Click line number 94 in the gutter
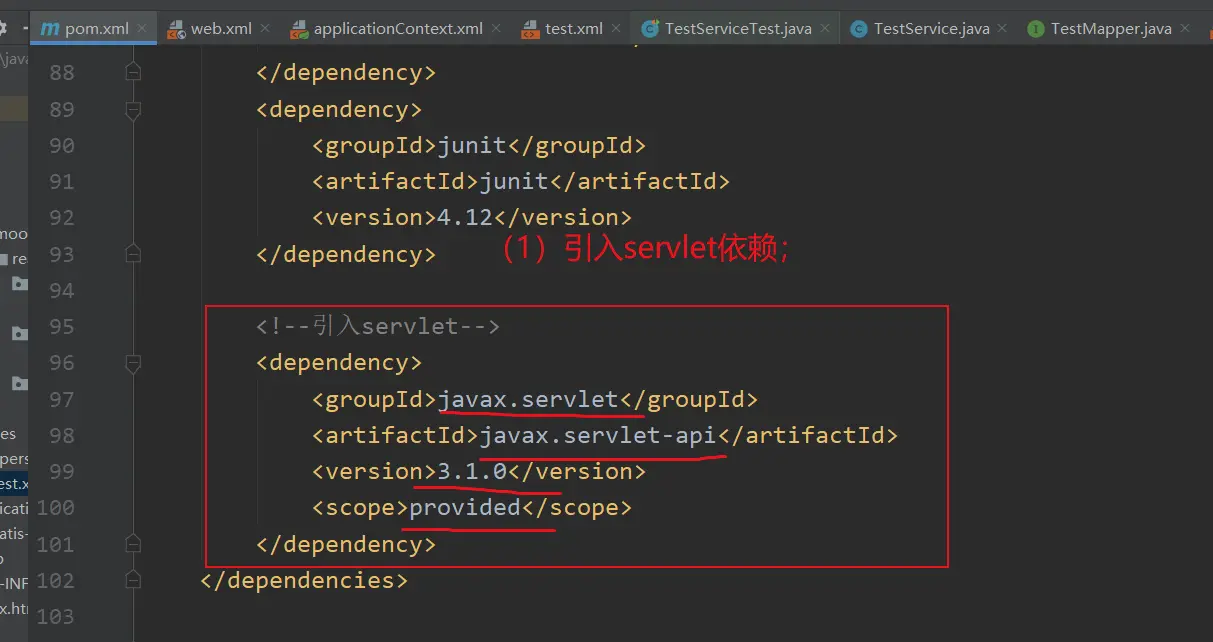 (x=62, y=291)
